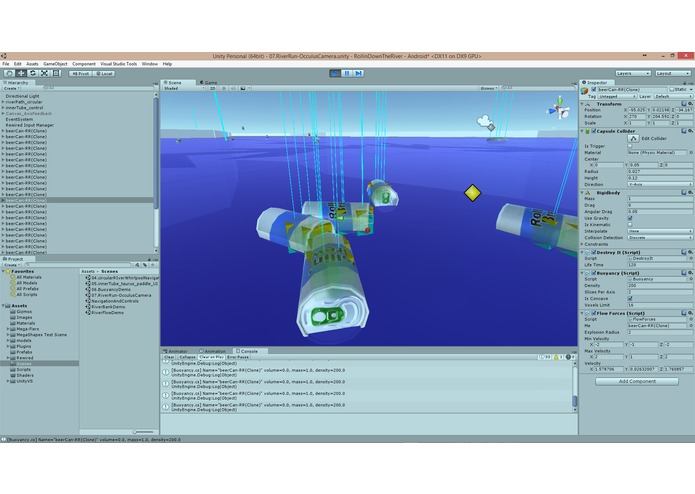Click object picker for Physic Material
The height and width of the screenshot is (494, 695).
[x=691, y=152]
